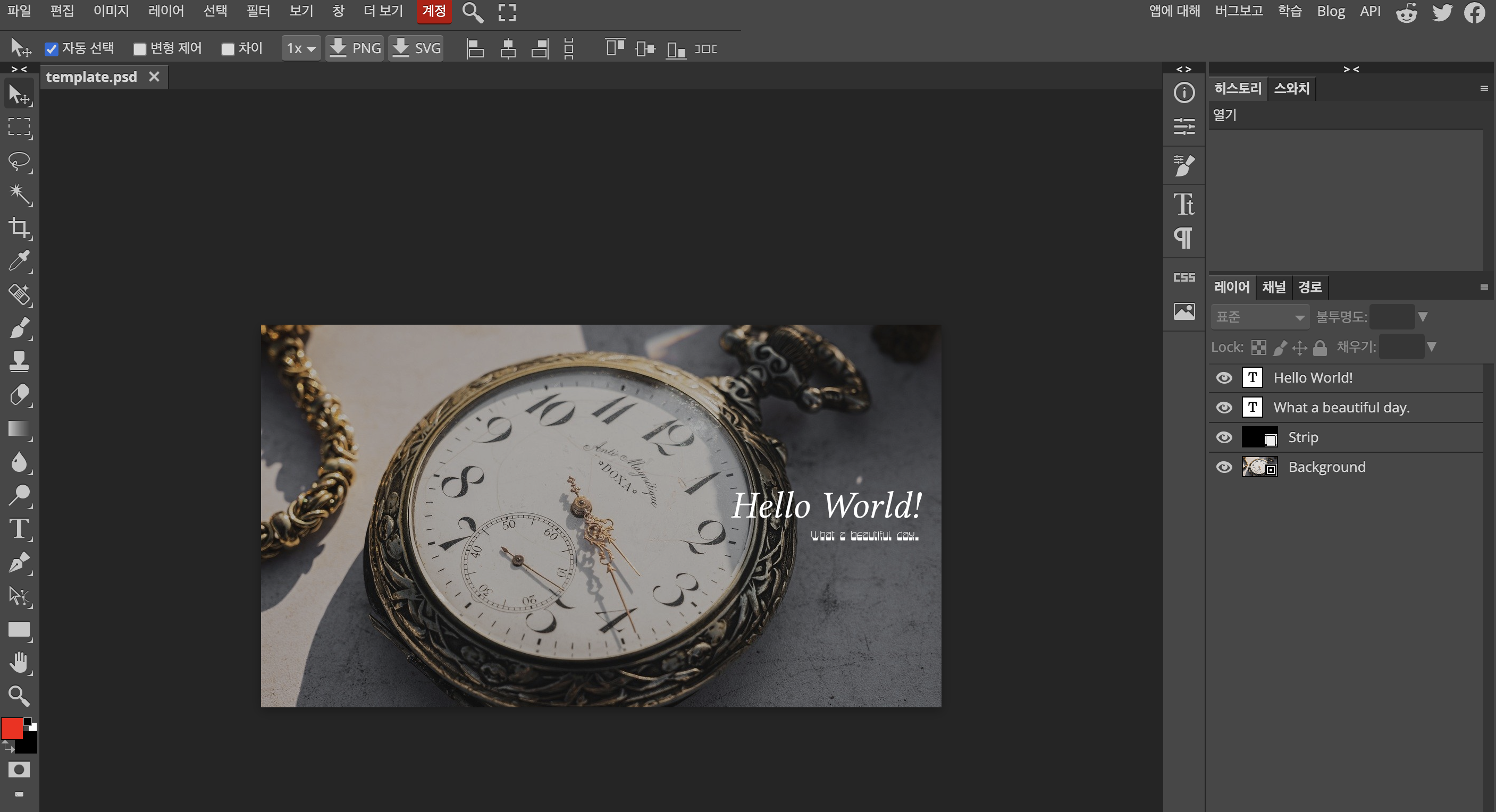Image resolution: width=1496 pixels, height=812 pixels.
Task: Open the Blog link
Action: click(x=1330, y=11)
